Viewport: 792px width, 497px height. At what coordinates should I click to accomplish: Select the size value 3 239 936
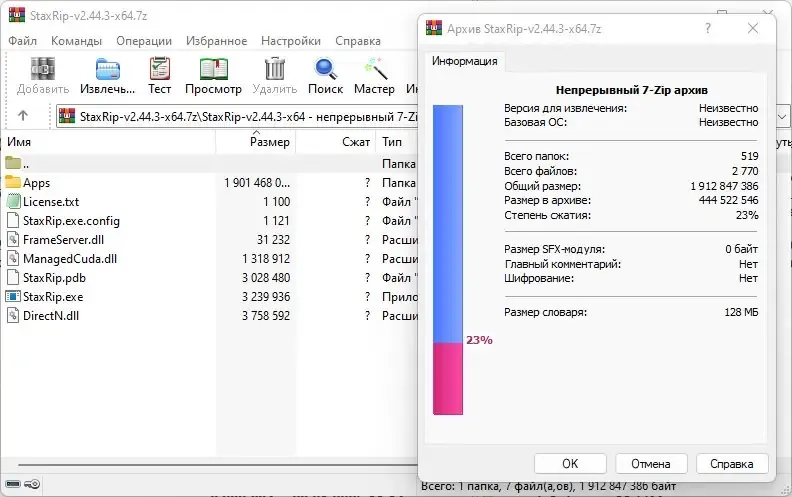coord(266,296)
